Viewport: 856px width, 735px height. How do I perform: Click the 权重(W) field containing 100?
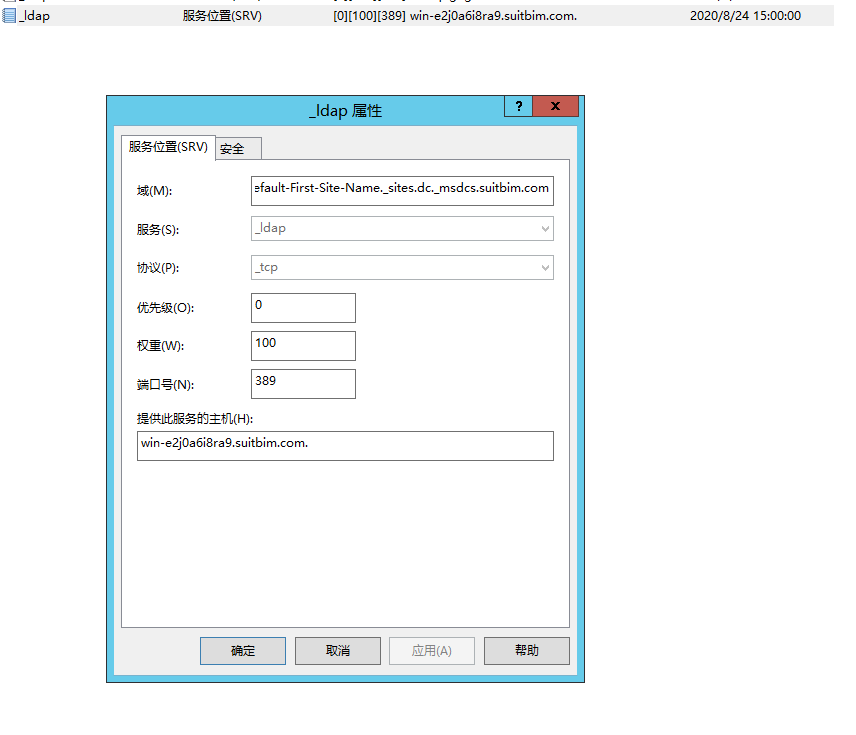pos(303,345)
